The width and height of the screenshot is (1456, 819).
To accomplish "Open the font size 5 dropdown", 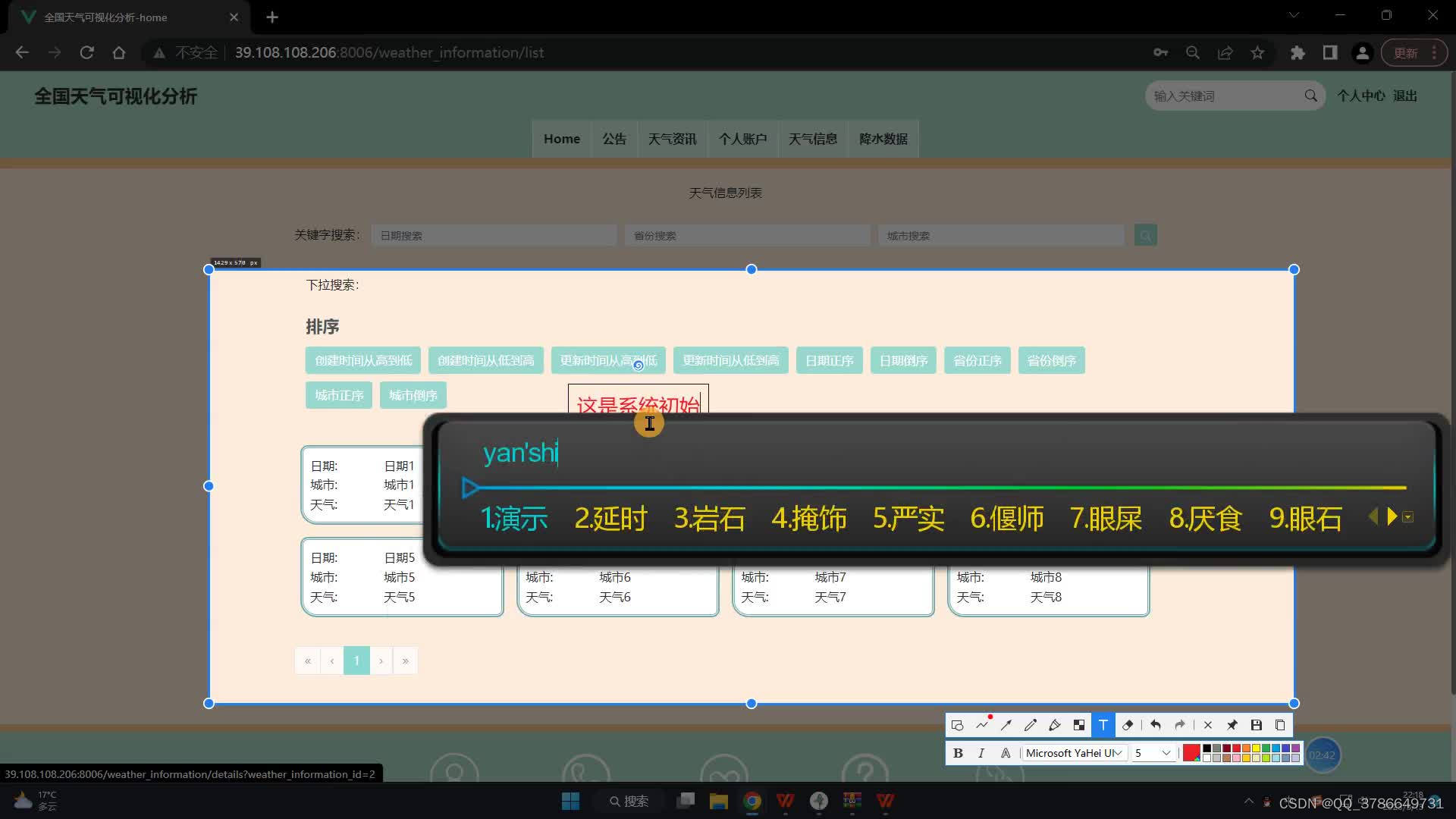I will point(1153,753).
